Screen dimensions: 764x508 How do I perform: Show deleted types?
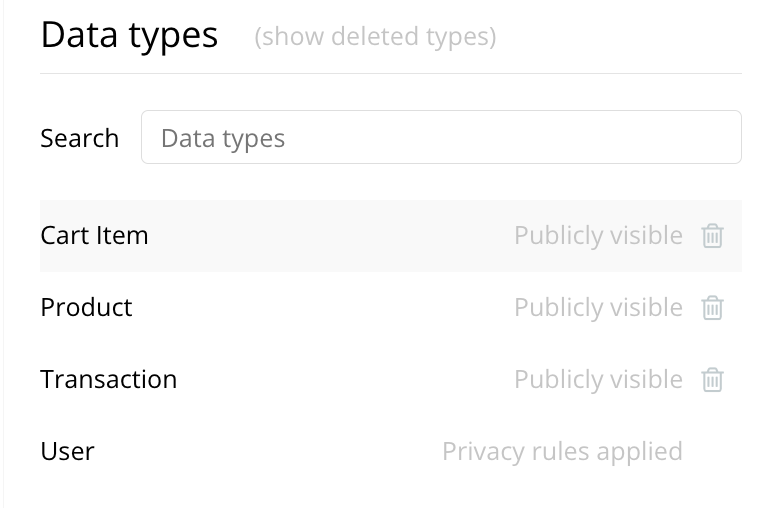(x=375, y=37)
